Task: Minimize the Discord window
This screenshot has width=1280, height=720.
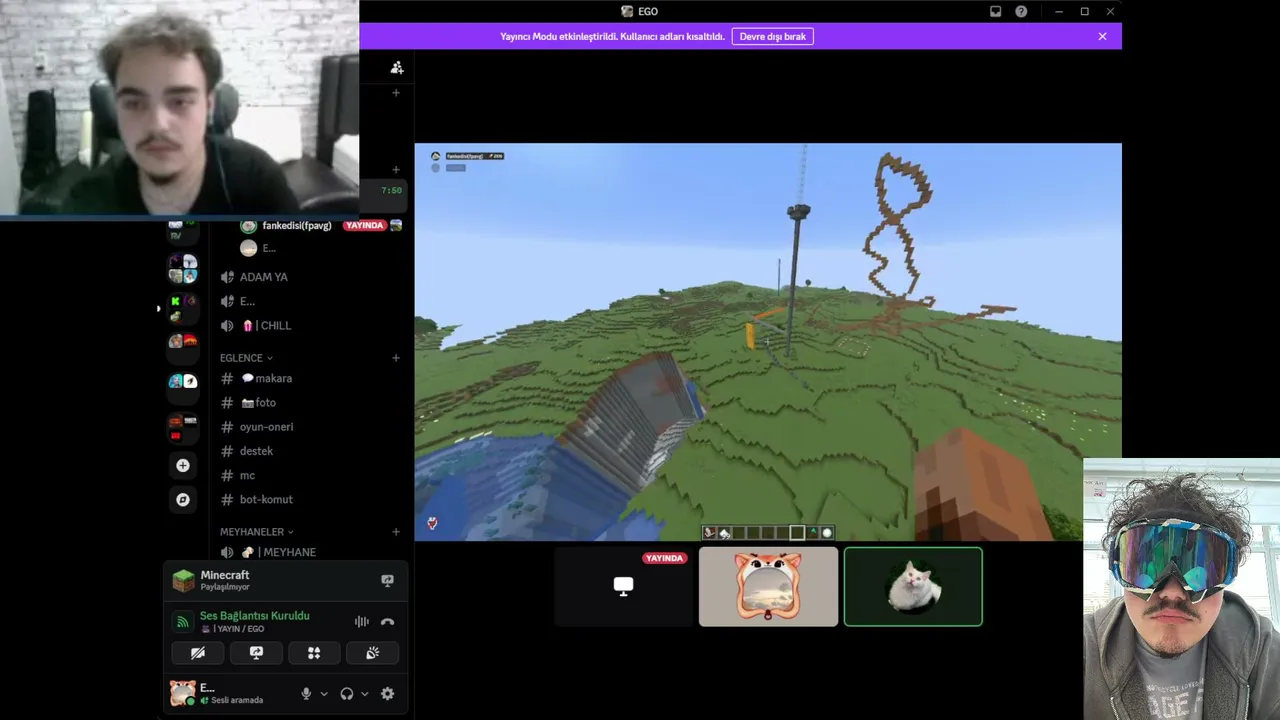Action: (1058, 11)
